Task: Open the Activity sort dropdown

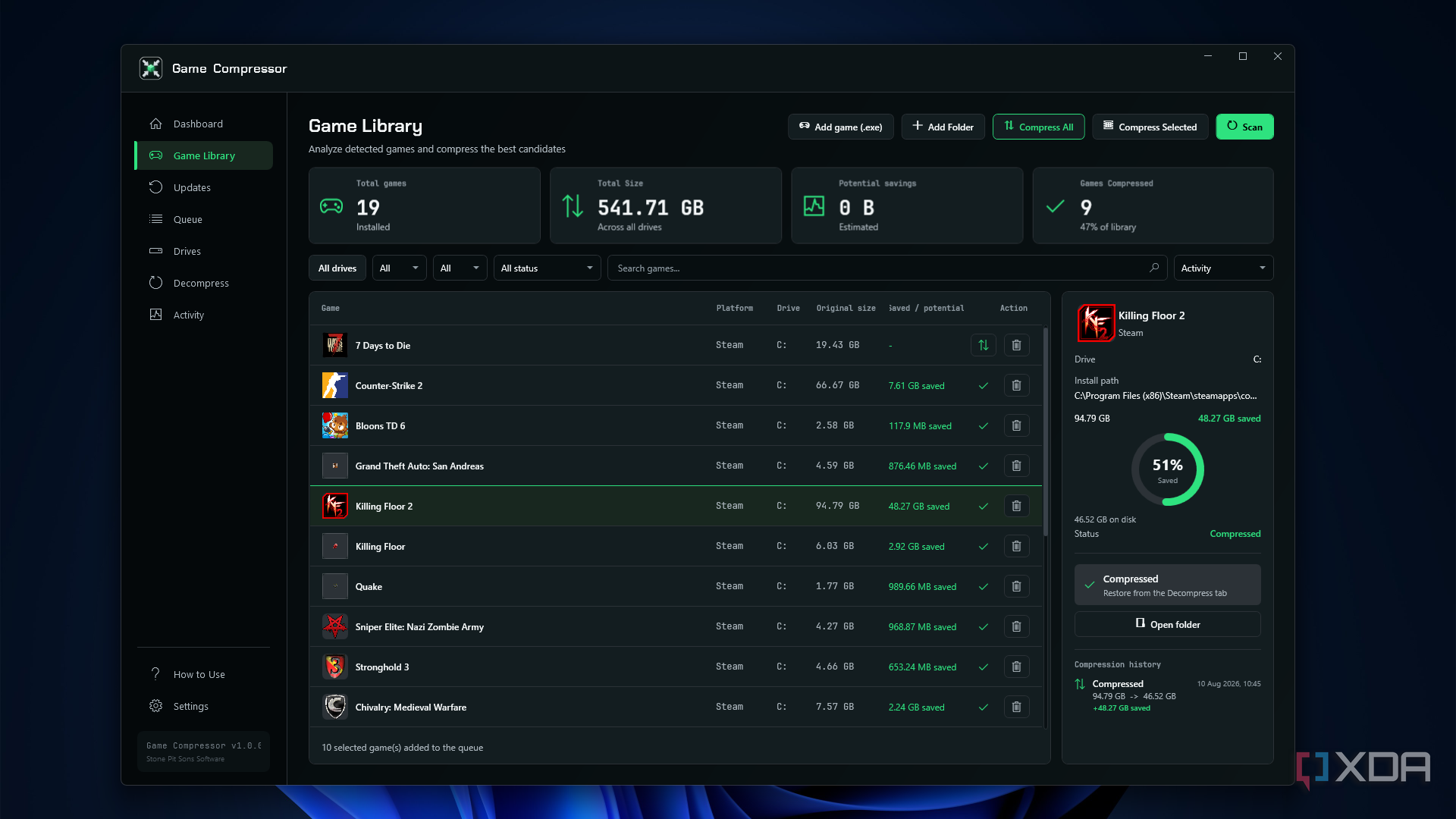Action: click(x=1223, y=268)
